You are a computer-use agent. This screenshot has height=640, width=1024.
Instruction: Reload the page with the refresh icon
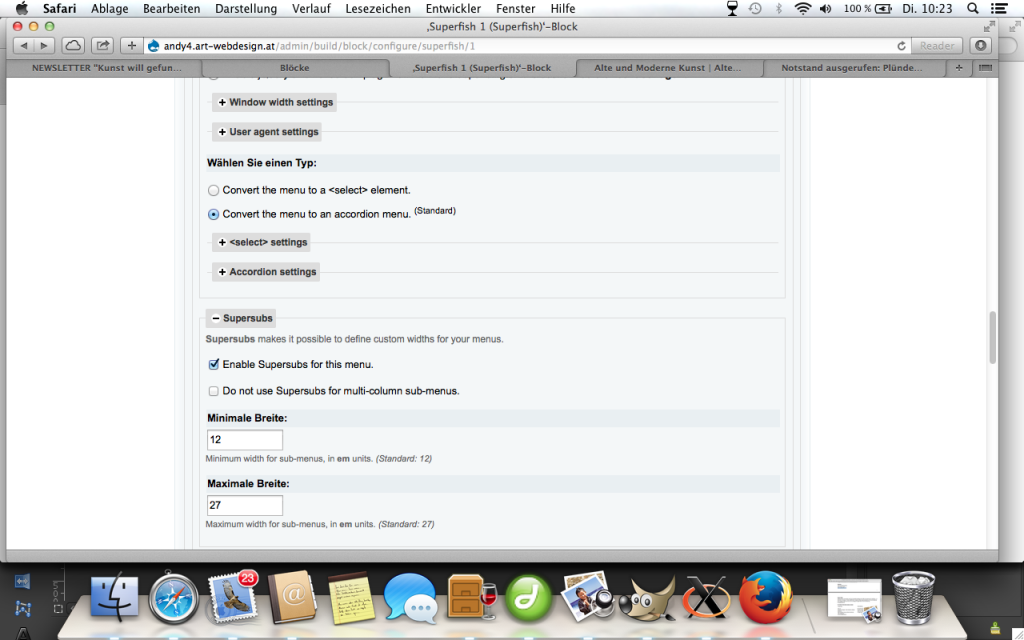tap(901, 46)
